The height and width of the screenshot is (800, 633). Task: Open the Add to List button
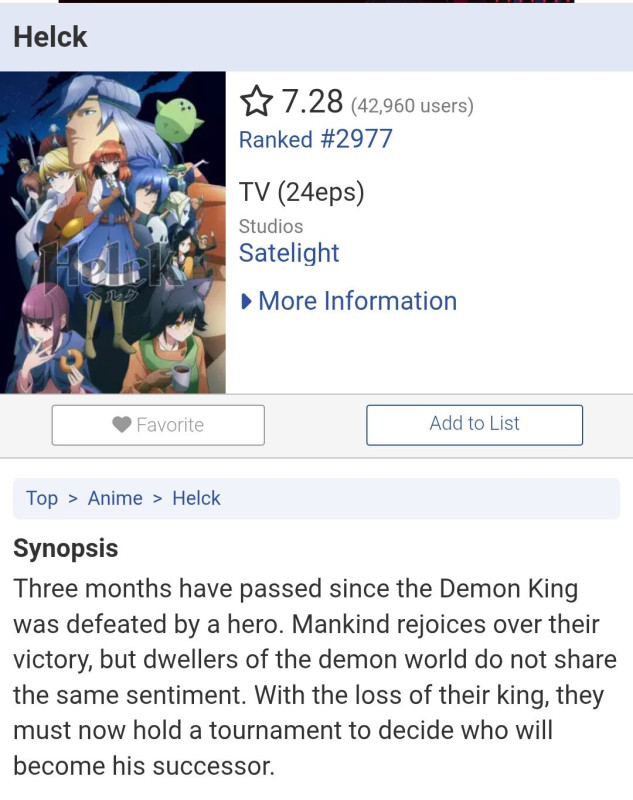pyautogui.click(x=474, y=425)
